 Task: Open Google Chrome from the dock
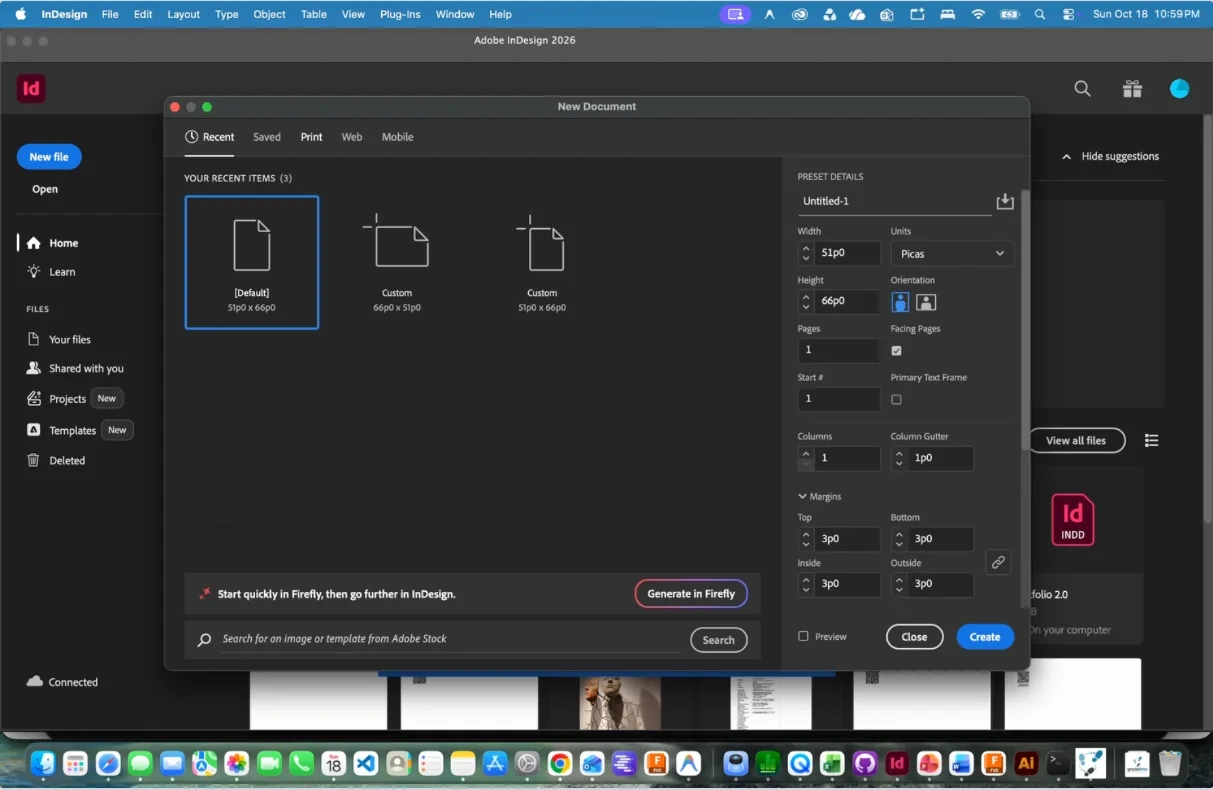coord(560,764)
